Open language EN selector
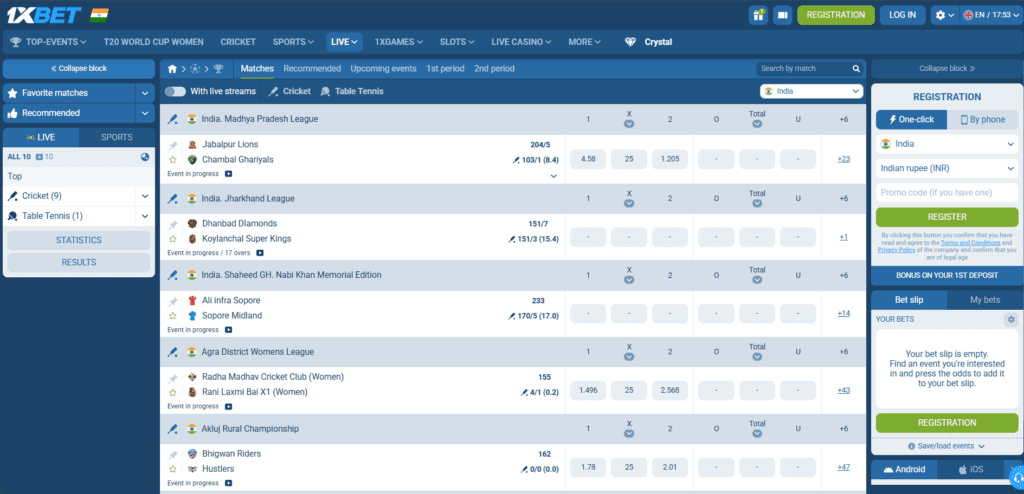The width and height of the screenshot is (1024, 494). pyautogui.click(x=989, y=14)
